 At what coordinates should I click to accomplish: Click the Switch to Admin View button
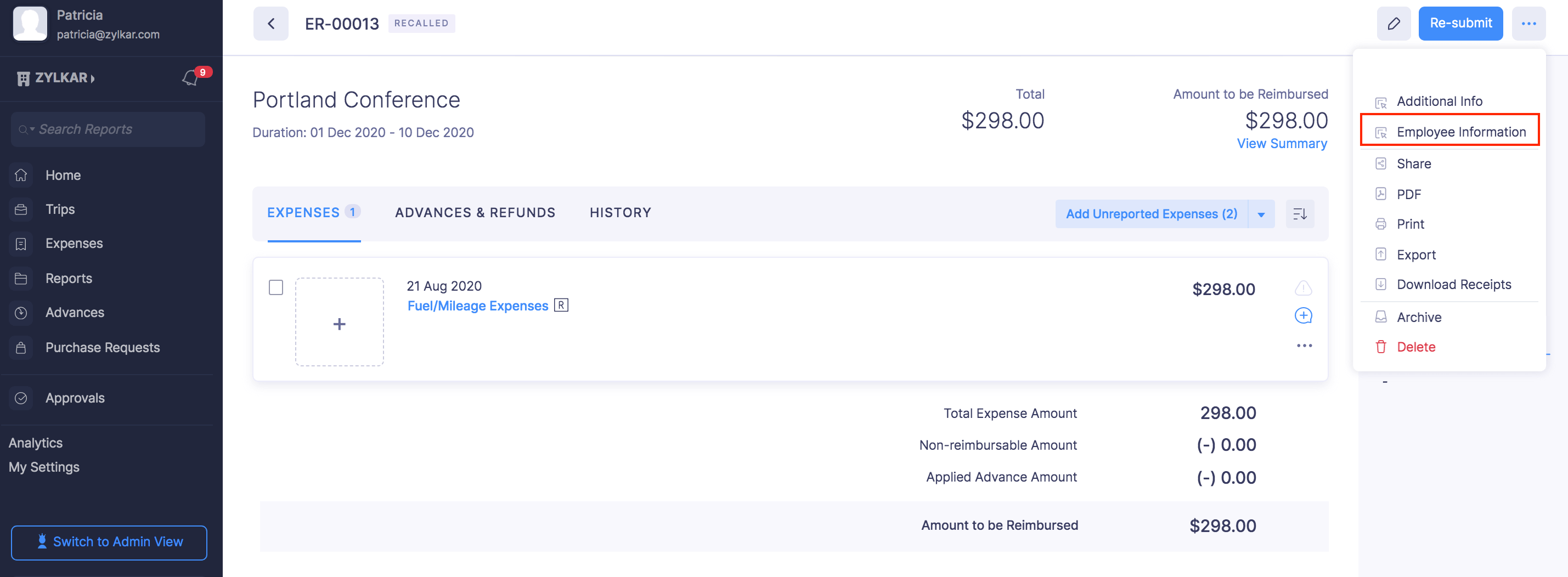pyautogui.click(x=109, y=542)
